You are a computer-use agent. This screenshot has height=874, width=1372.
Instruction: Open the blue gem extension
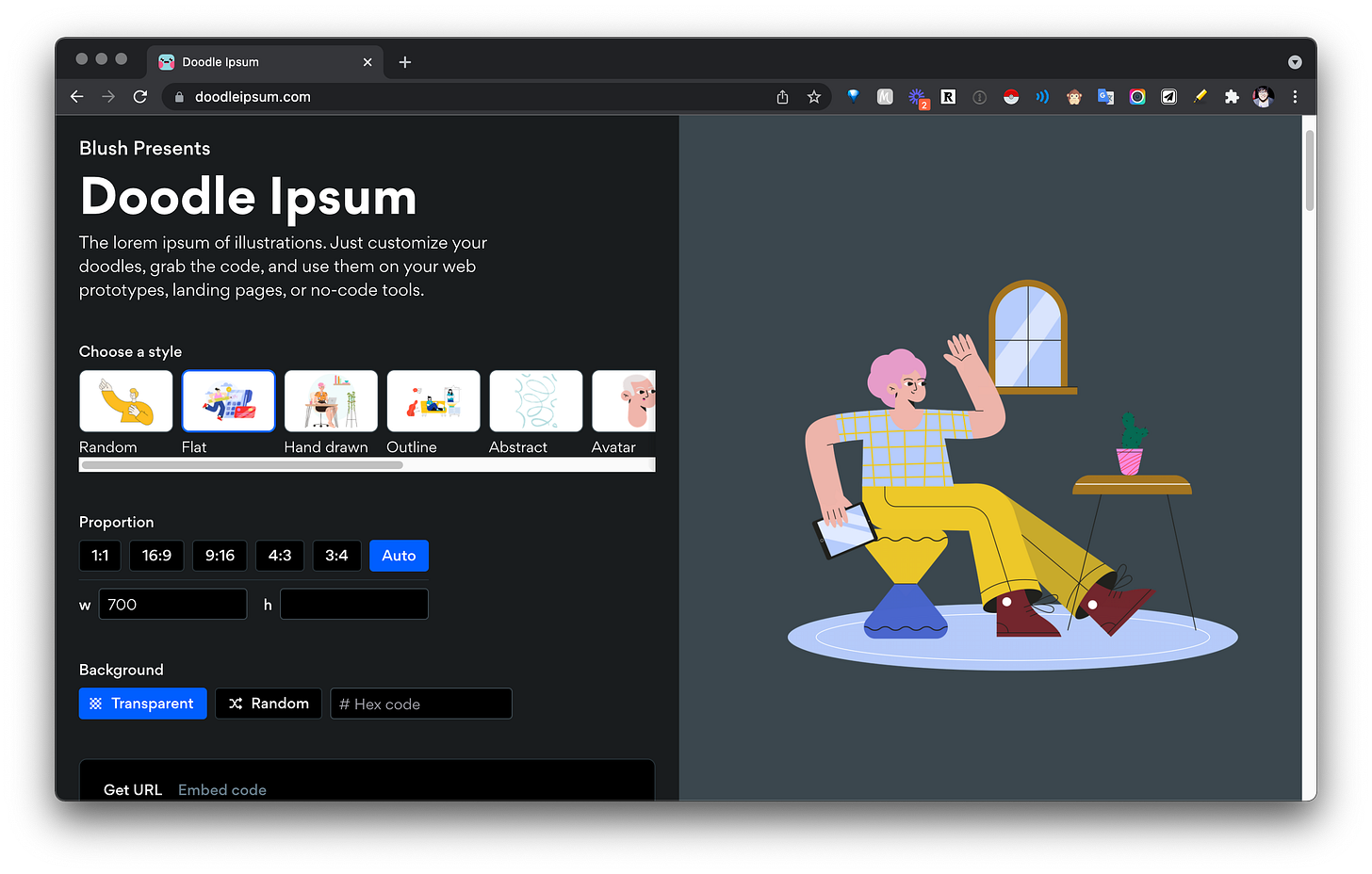coord(853,96)
